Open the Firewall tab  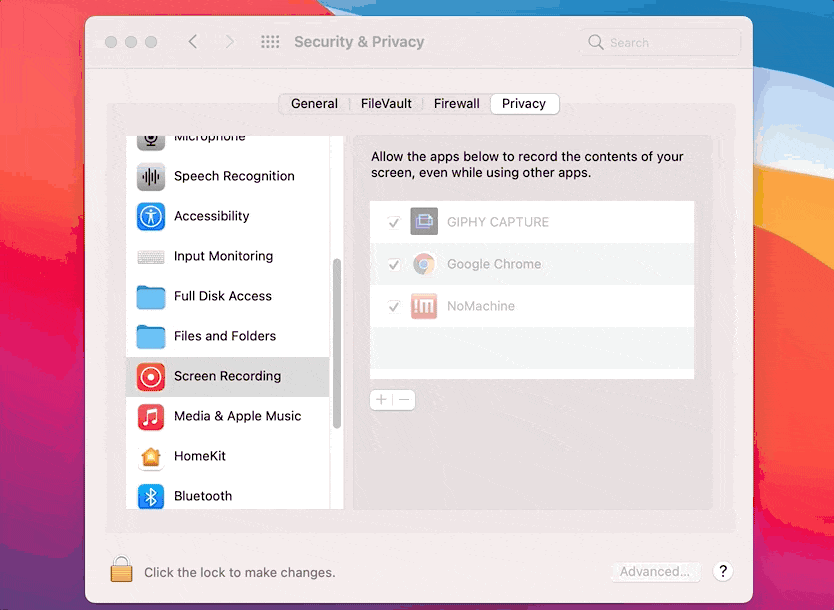point(456,104)
